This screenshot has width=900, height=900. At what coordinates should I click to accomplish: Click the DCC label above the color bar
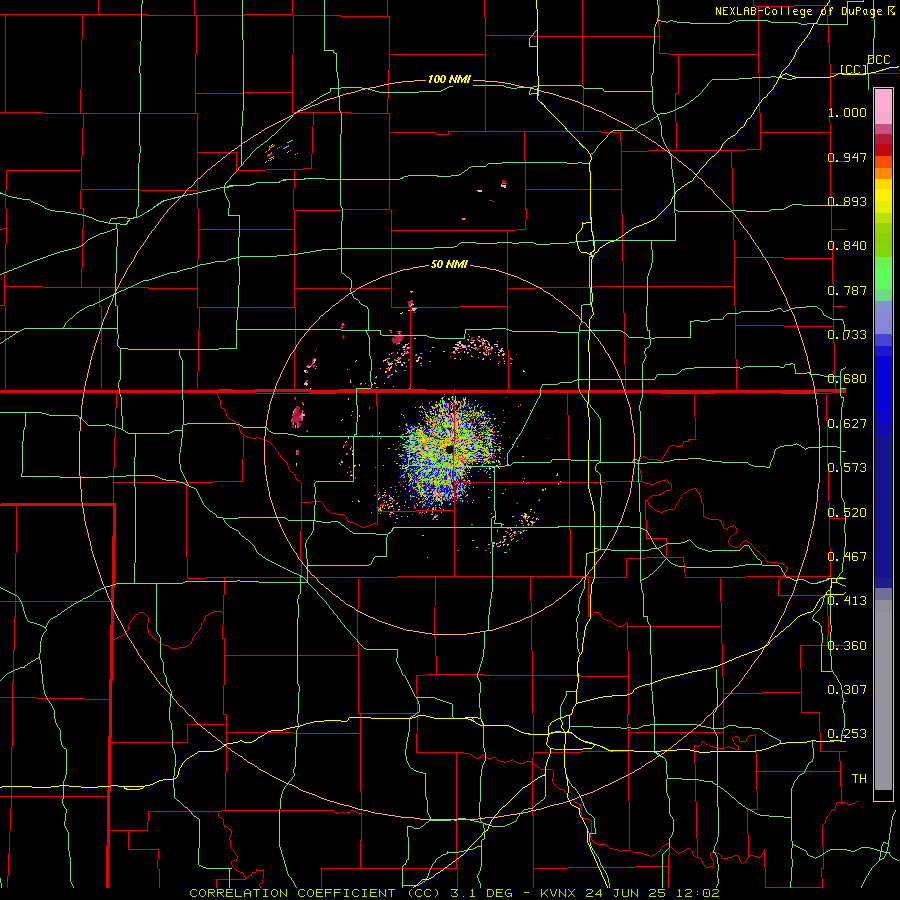879,60
